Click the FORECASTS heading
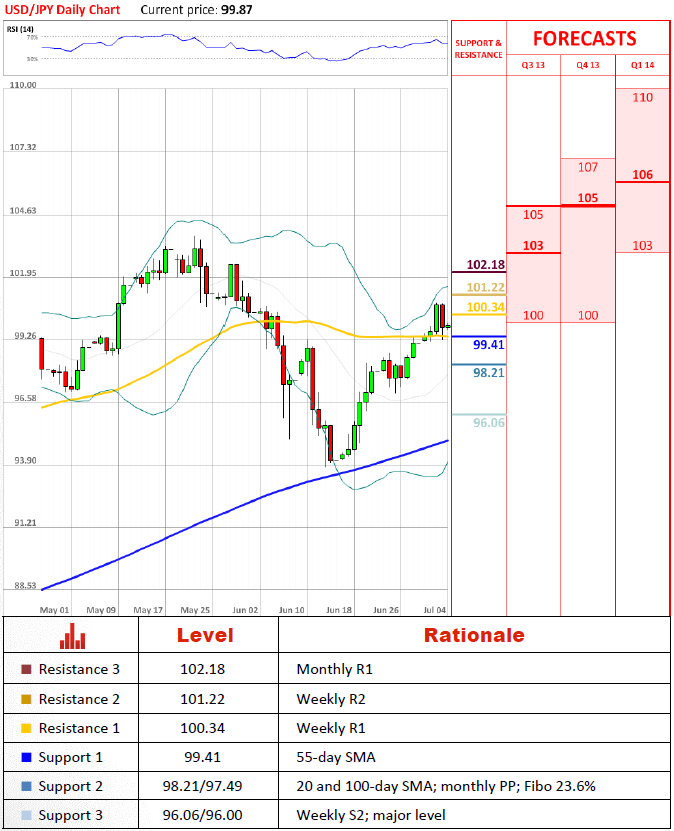The width and height of the screenshot is (674, 831). point(584,39)
